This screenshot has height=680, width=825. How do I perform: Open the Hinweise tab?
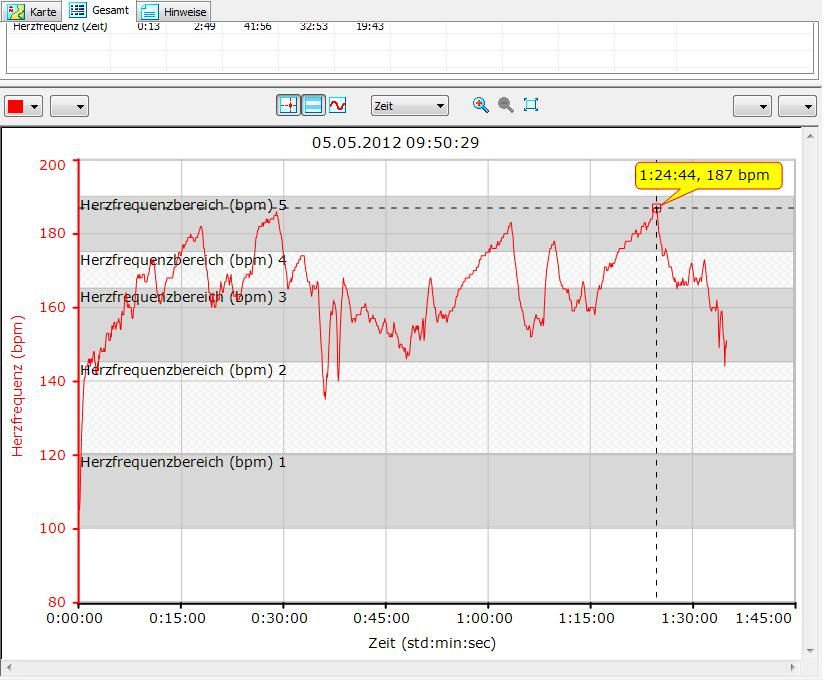[174, 12]
